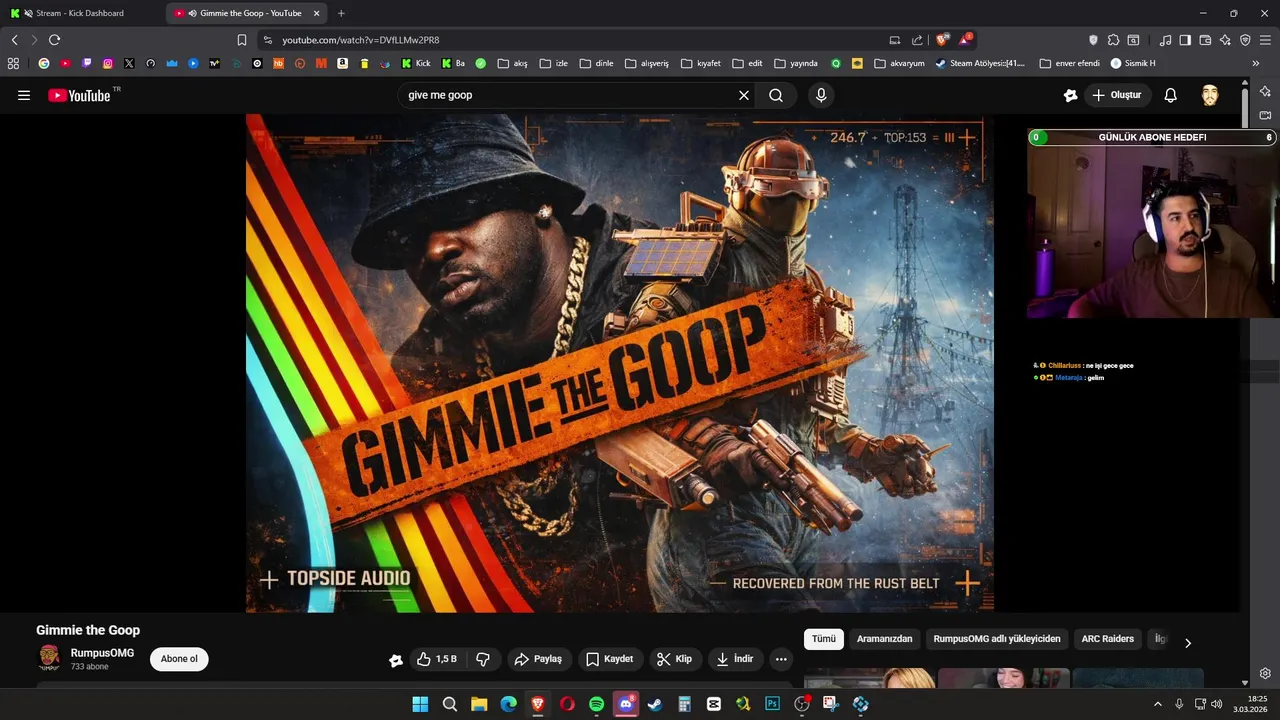
Task: Expand the edit bookmarks folder
Action: (747, 63)
